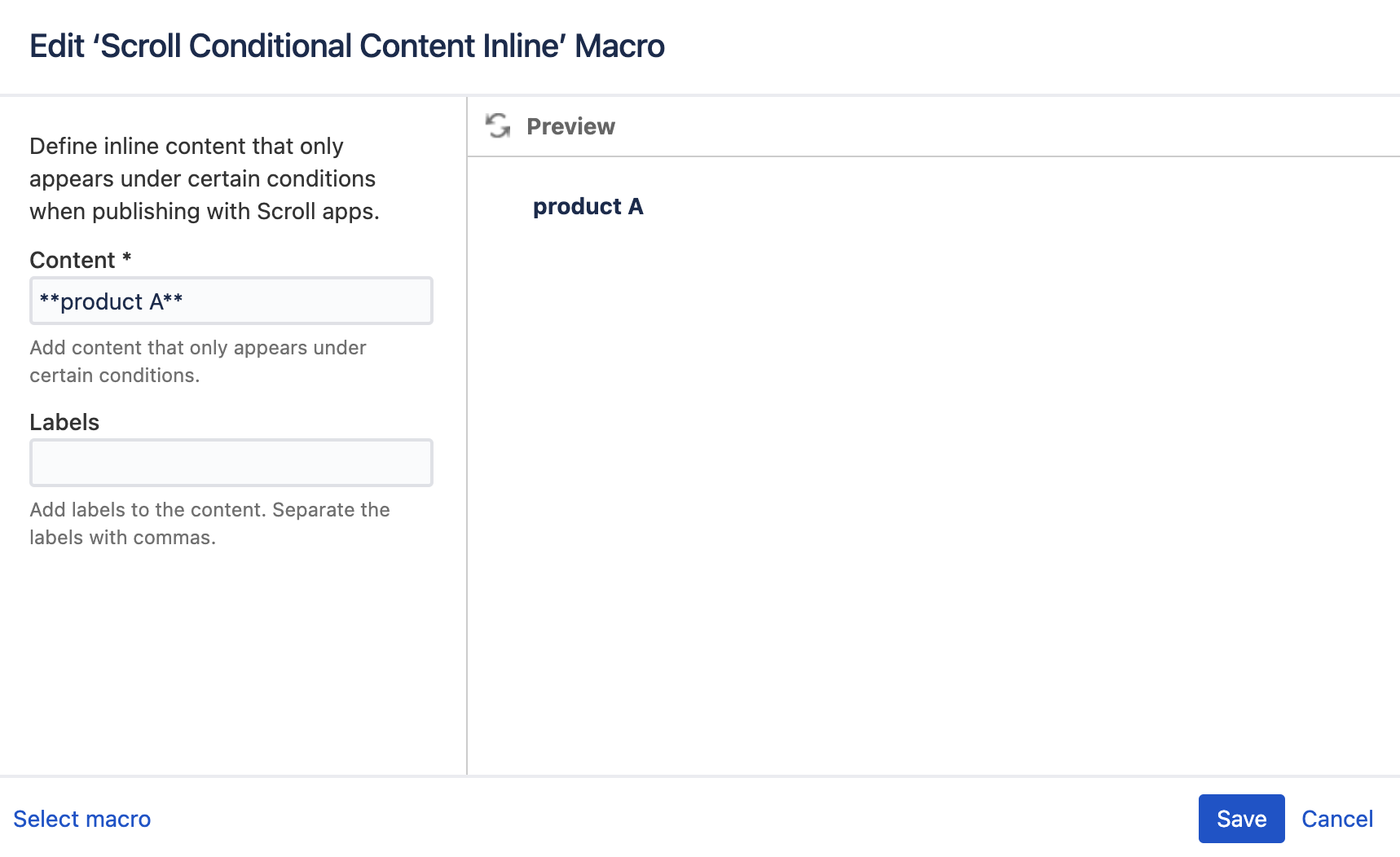Click the Preview header label
1400x857 pixels.
(570, 126)
